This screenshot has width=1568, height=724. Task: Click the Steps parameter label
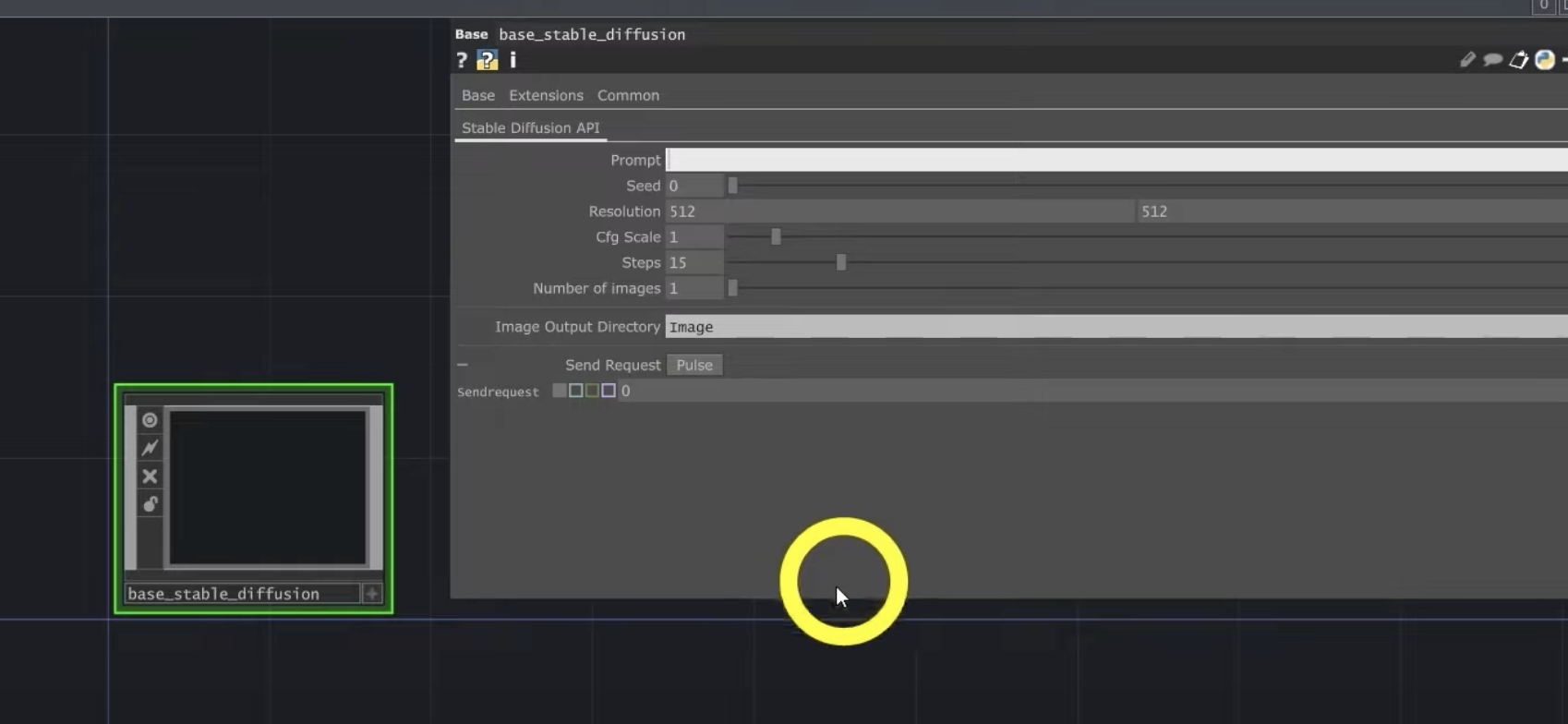tap(641, 263)
